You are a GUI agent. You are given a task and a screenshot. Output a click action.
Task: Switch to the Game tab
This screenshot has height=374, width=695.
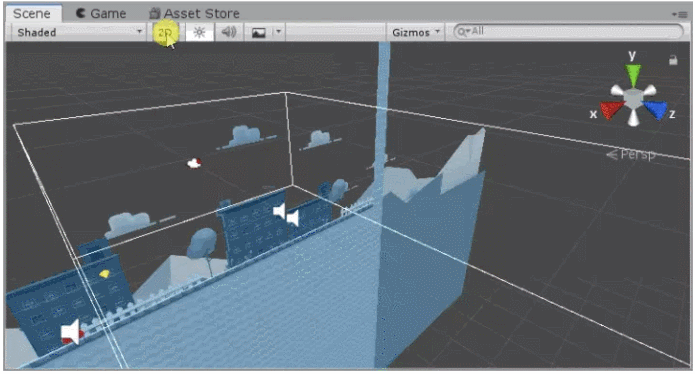[x=101, y=14]
